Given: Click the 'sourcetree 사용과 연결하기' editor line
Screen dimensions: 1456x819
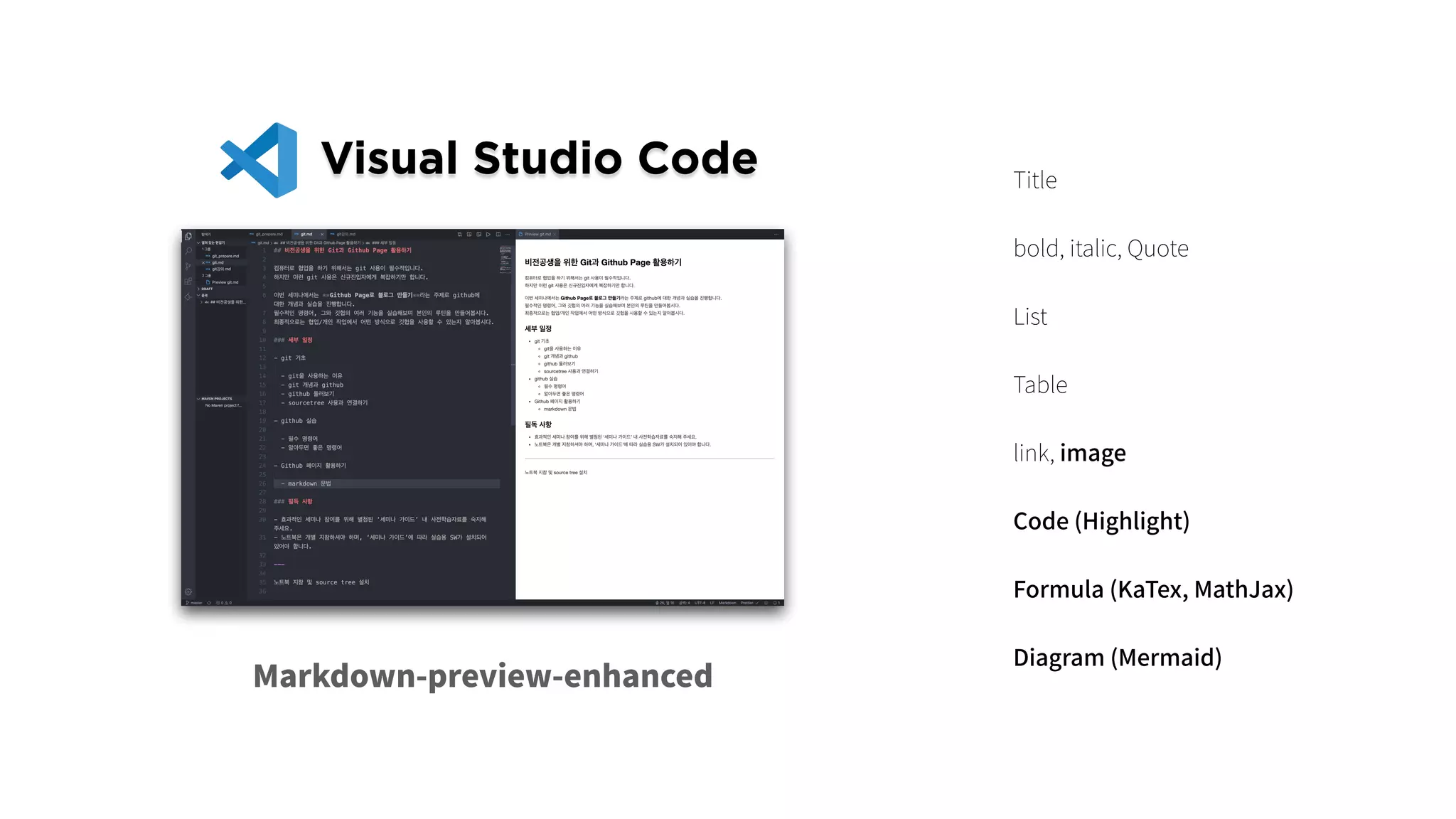Looking at the screenshot, I should tap(324, 402).
